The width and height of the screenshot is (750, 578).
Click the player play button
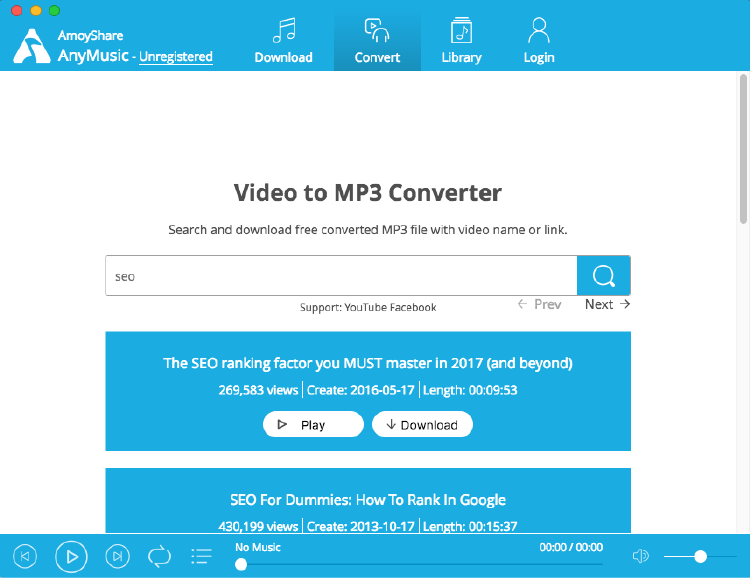coord(71,556)
